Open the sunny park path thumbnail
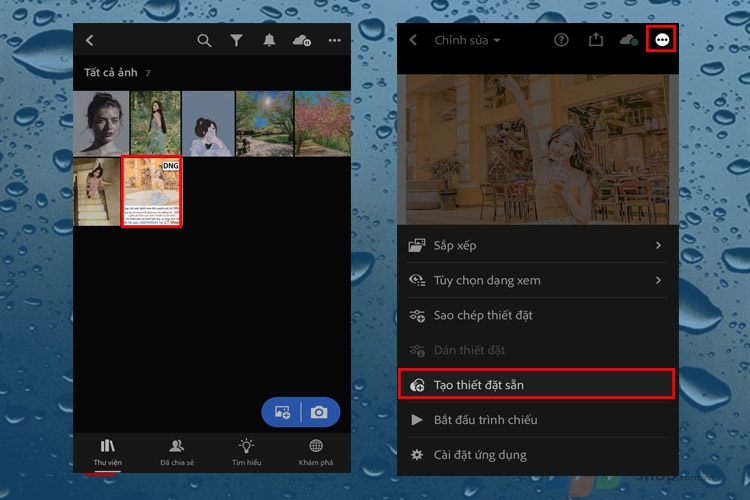Viewport: 750px width, 500px height. [x=265, y=123]
